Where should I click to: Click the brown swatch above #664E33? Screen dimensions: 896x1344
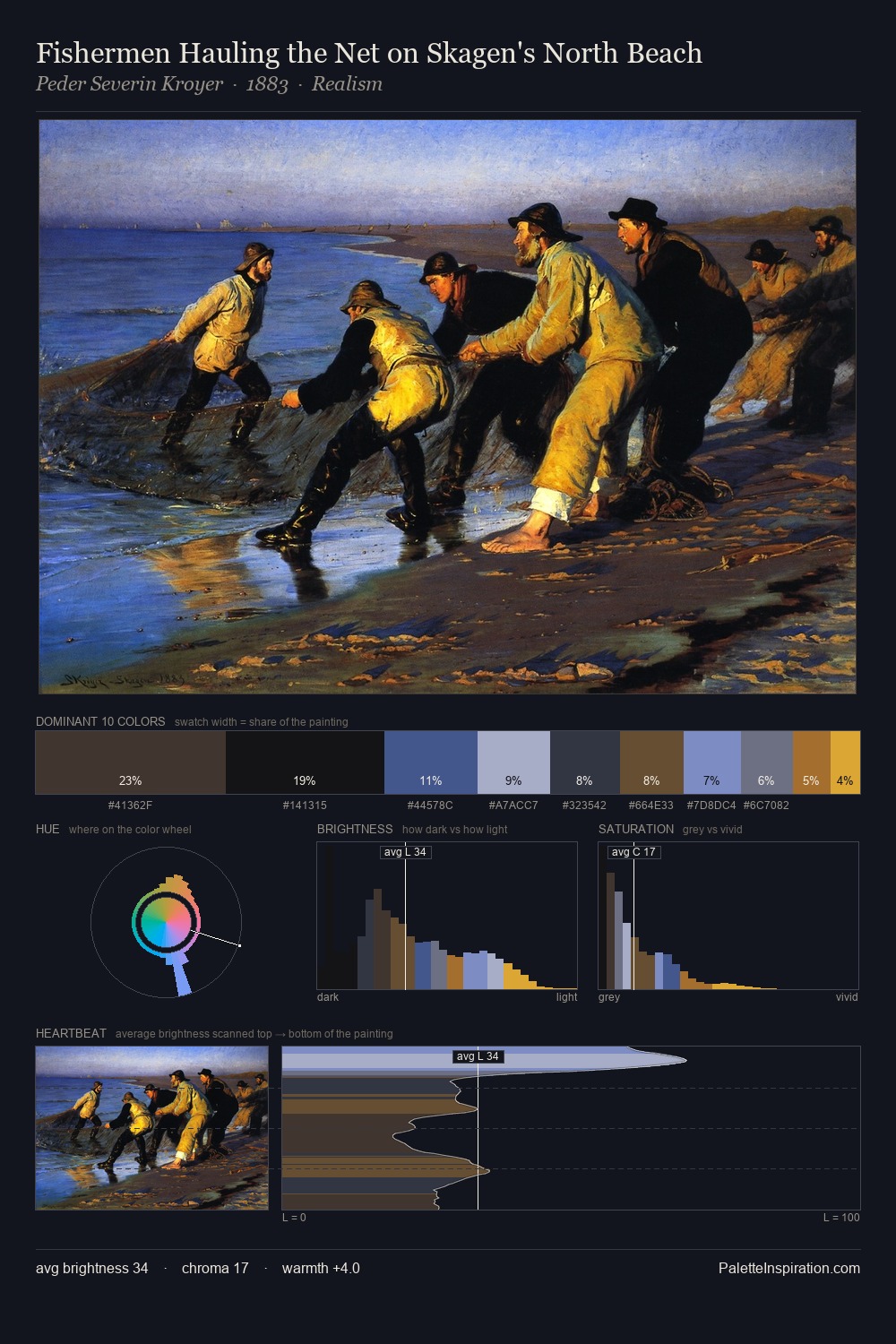(x=651, y=762)
